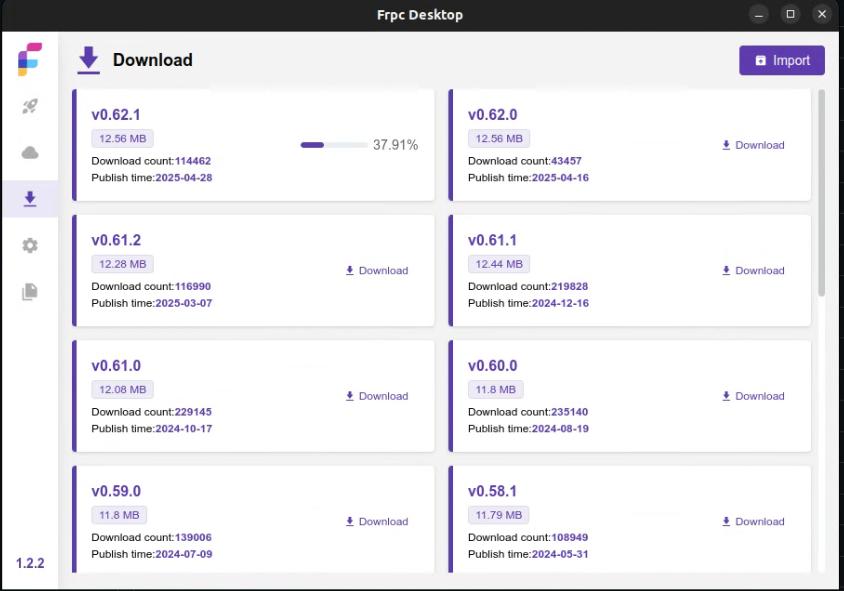Click the Frpc Desktop logo icon
The width and height of the screenshot is (844, 591).
(x=30, y=59)
